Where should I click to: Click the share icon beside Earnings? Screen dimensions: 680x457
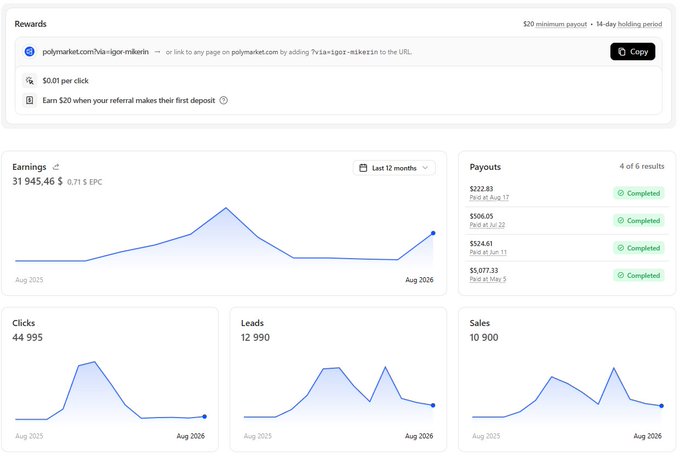coord(56,167)
